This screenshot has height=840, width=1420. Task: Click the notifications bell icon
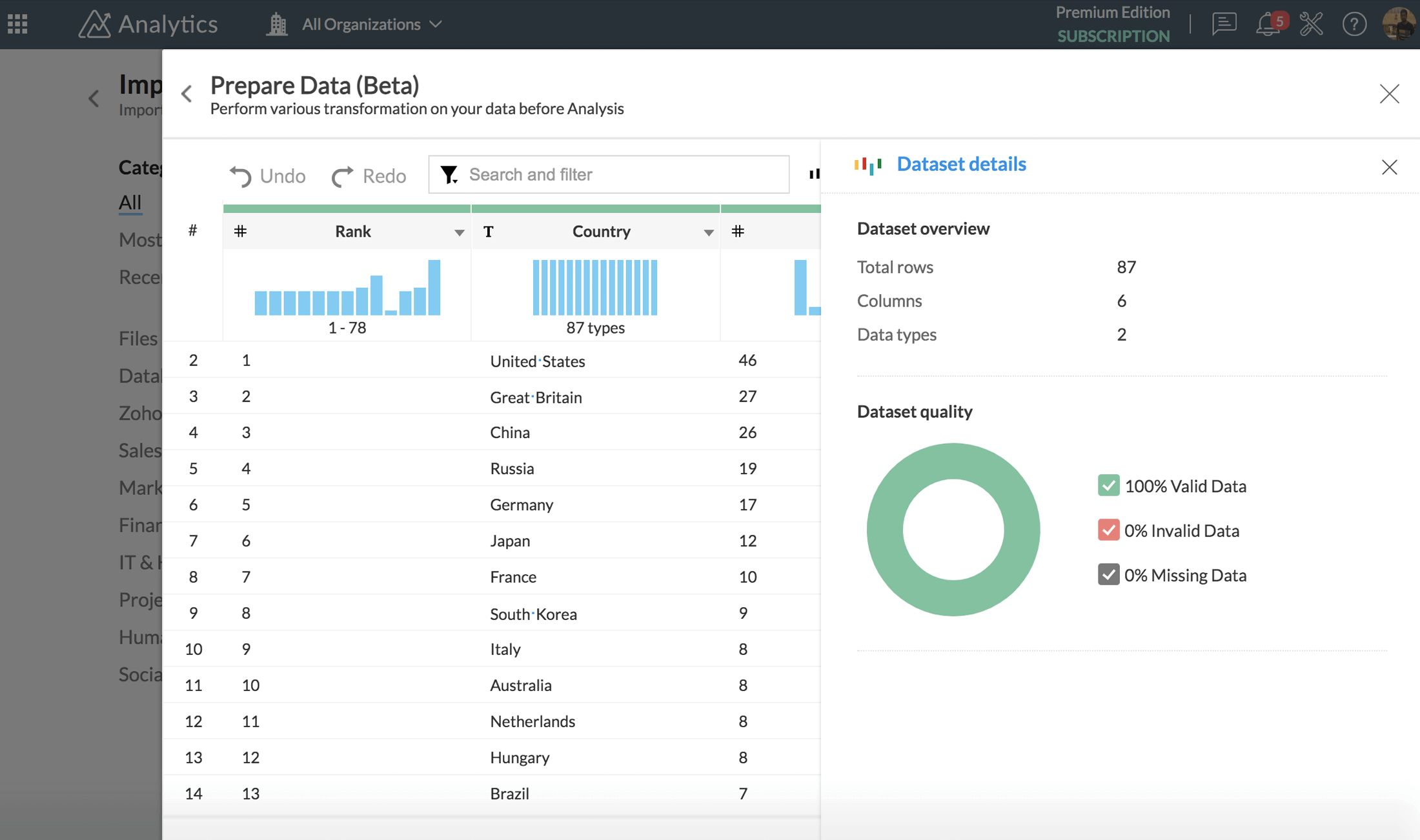(x=1269, y=24)
